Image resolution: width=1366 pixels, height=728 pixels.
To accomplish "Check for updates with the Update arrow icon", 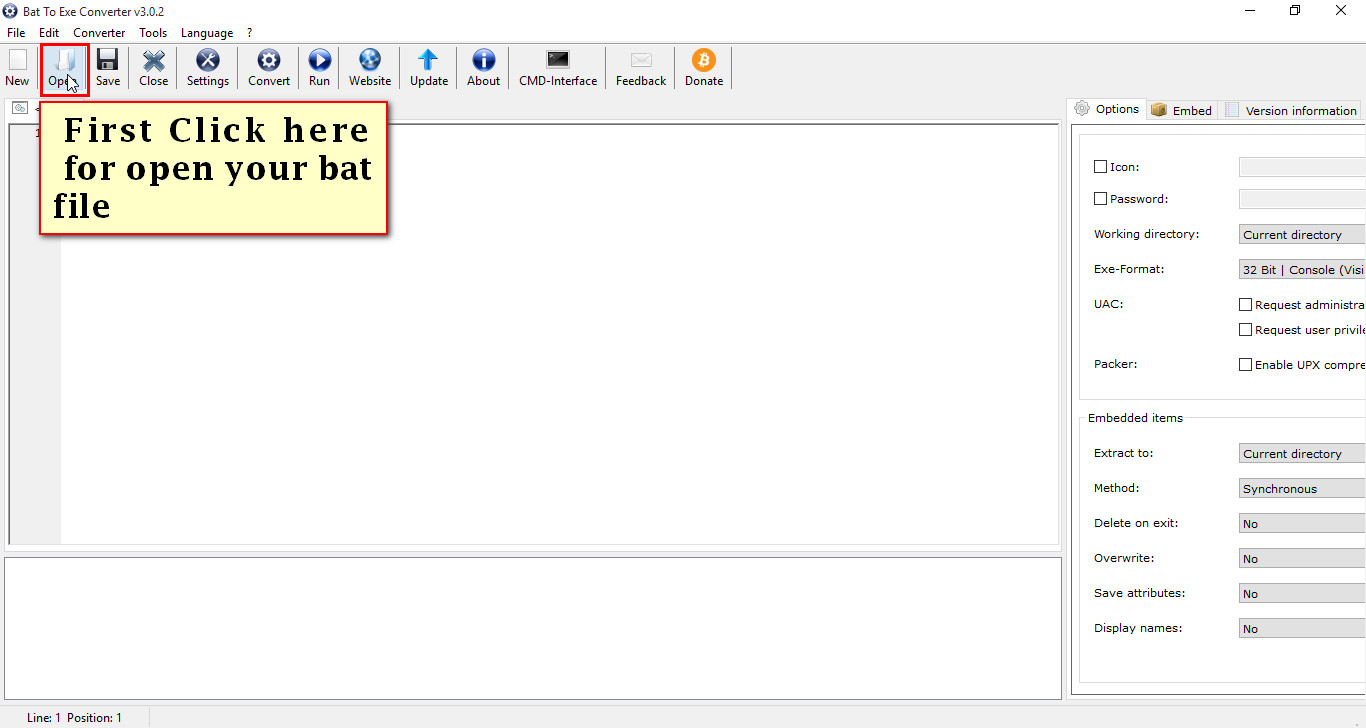I will pyautogui.click(x=429, y=68).
